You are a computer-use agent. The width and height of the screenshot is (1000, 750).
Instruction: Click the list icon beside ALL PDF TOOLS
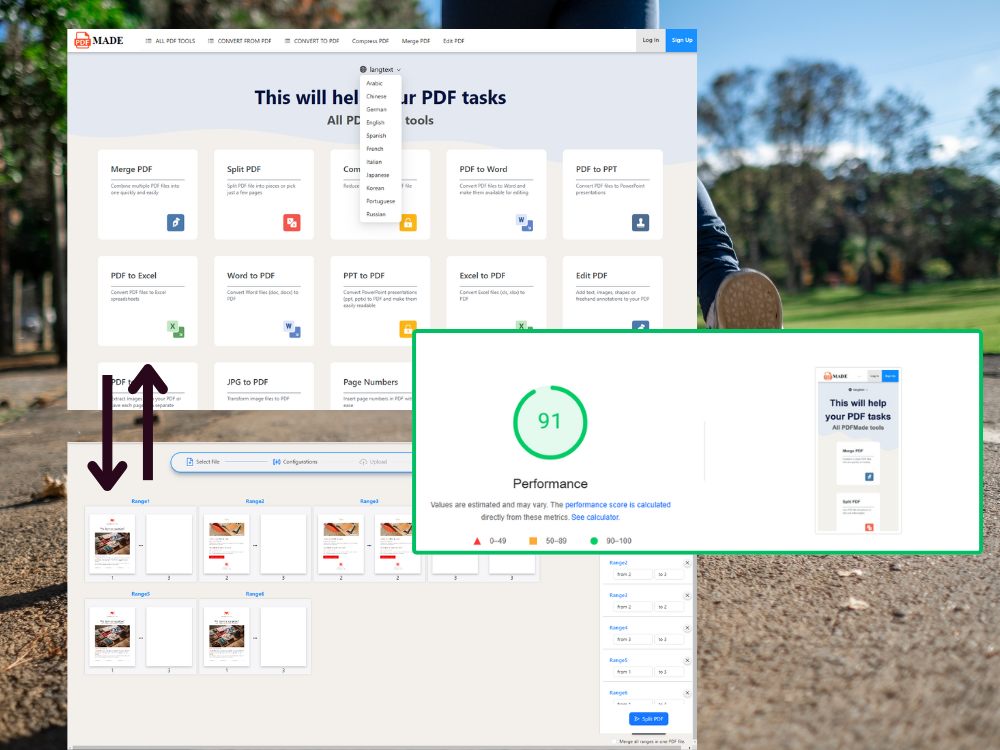tap(149, 41)
